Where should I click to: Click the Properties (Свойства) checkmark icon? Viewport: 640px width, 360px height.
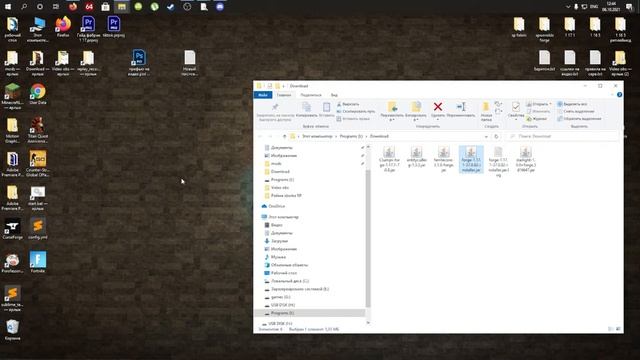(516, 107)
